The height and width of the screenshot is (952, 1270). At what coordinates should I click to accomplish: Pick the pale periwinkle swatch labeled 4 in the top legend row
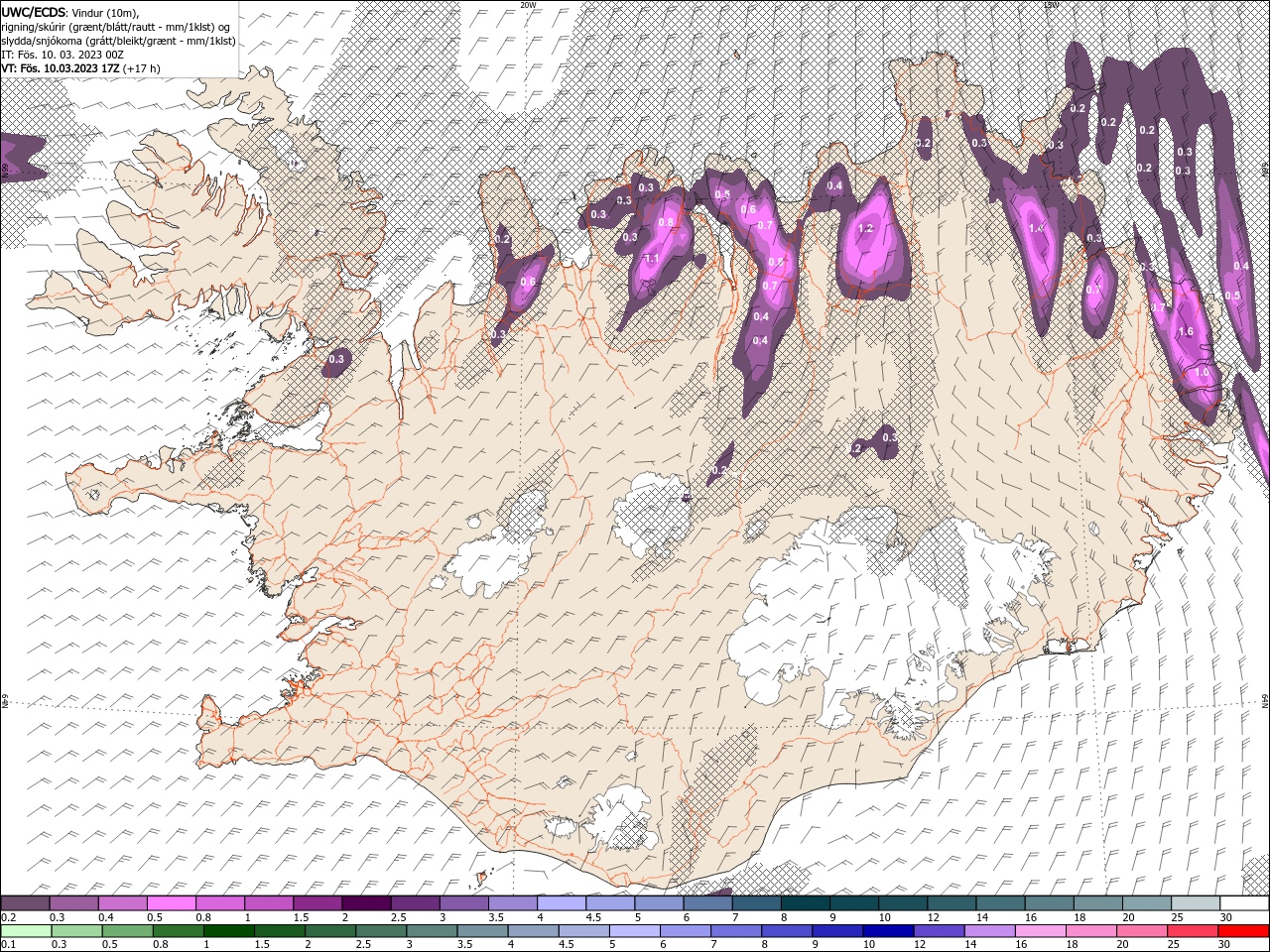click(x=562, y=903)
